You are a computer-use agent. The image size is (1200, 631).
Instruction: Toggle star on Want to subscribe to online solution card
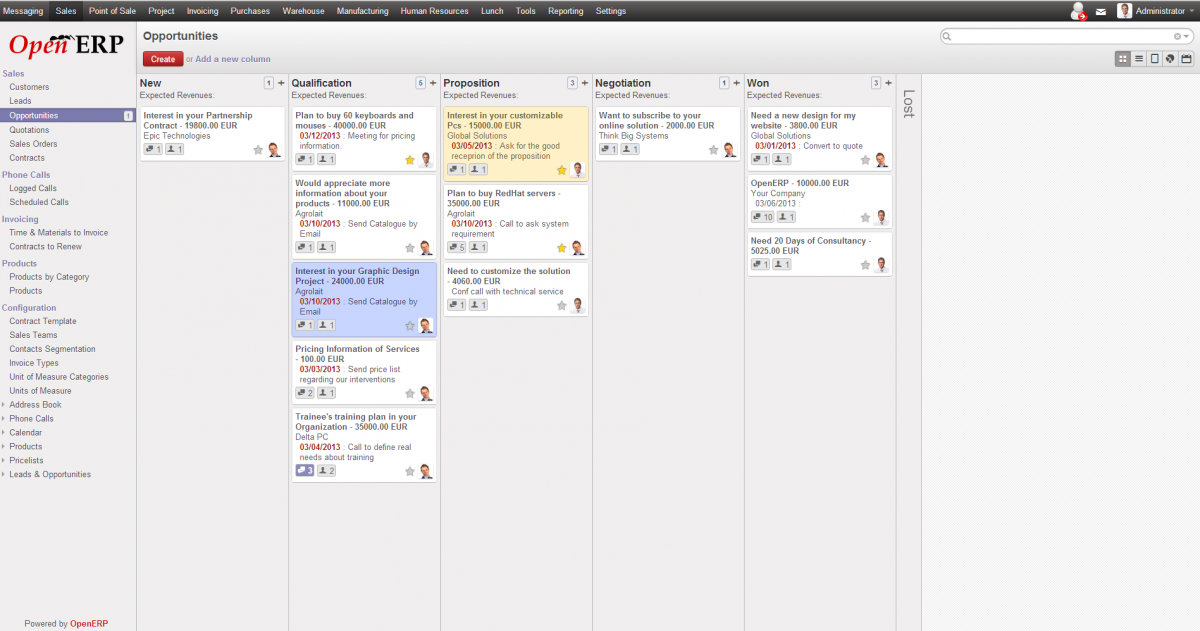714,150
